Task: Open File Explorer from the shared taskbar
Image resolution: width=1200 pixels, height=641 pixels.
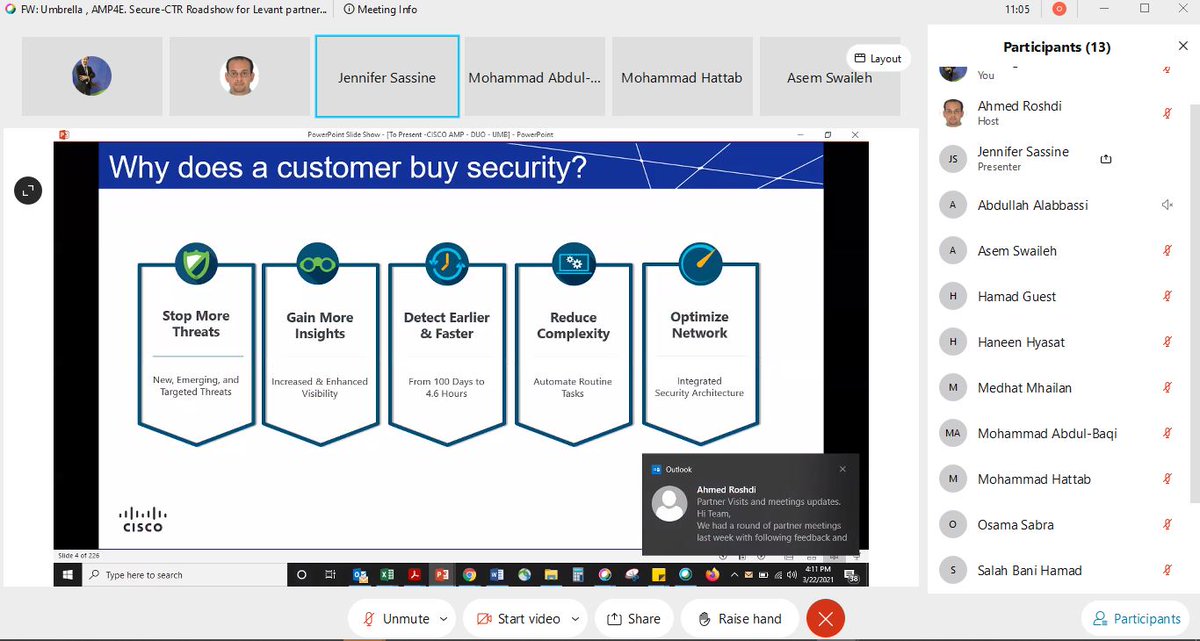Action: (550, 575)
